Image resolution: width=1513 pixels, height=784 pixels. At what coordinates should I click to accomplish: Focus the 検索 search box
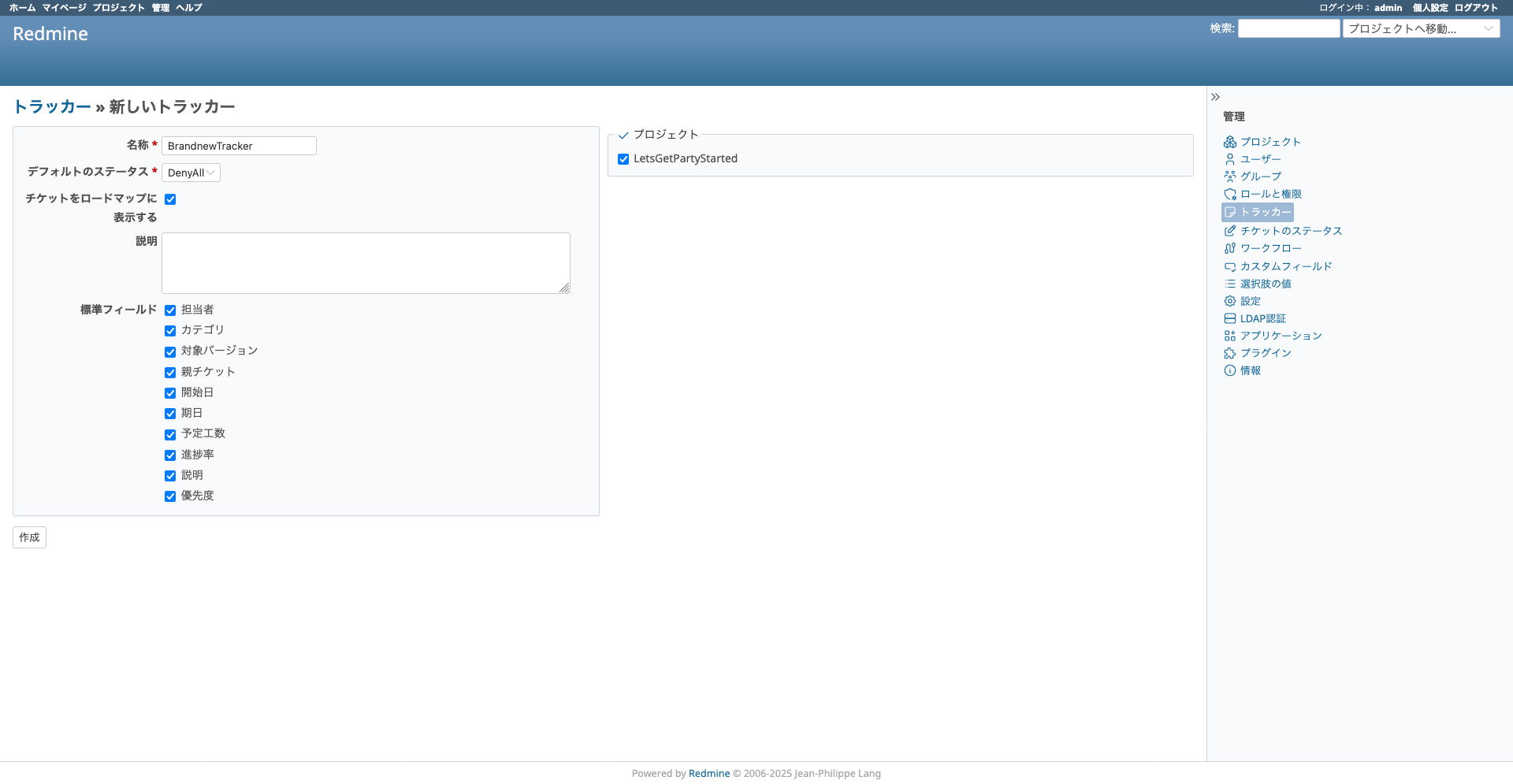[1289, 28]
